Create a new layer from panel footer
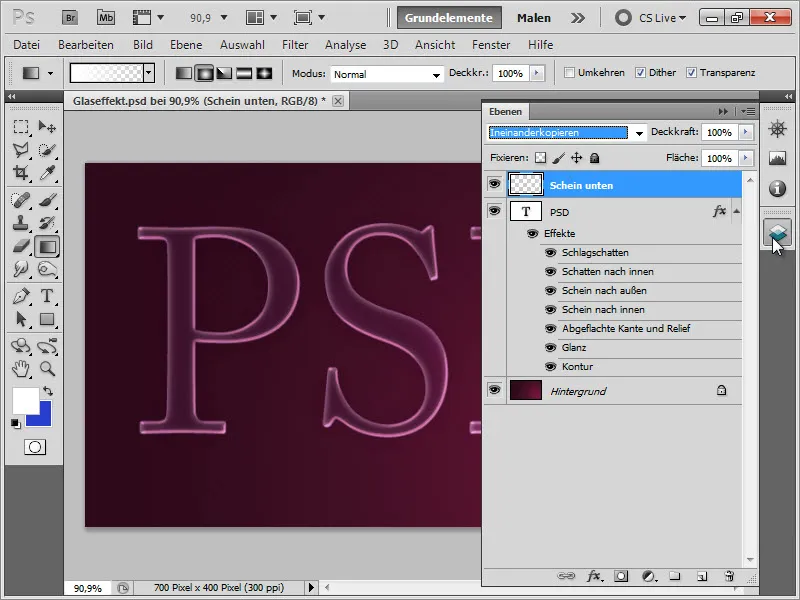This screenshot has width=800, height=600. tap(702, 576)
